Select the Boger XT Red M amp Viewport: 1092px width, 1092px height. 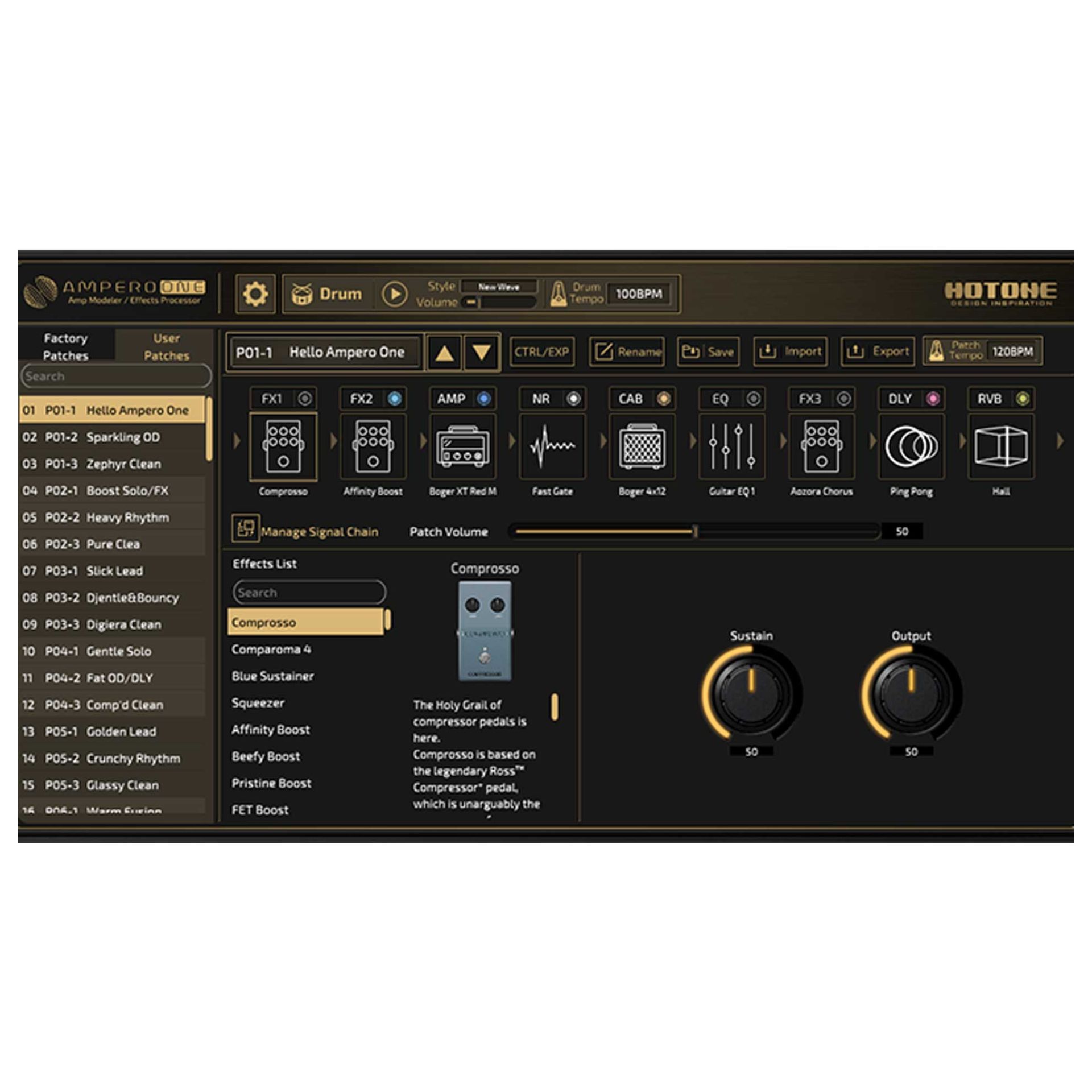462,446
